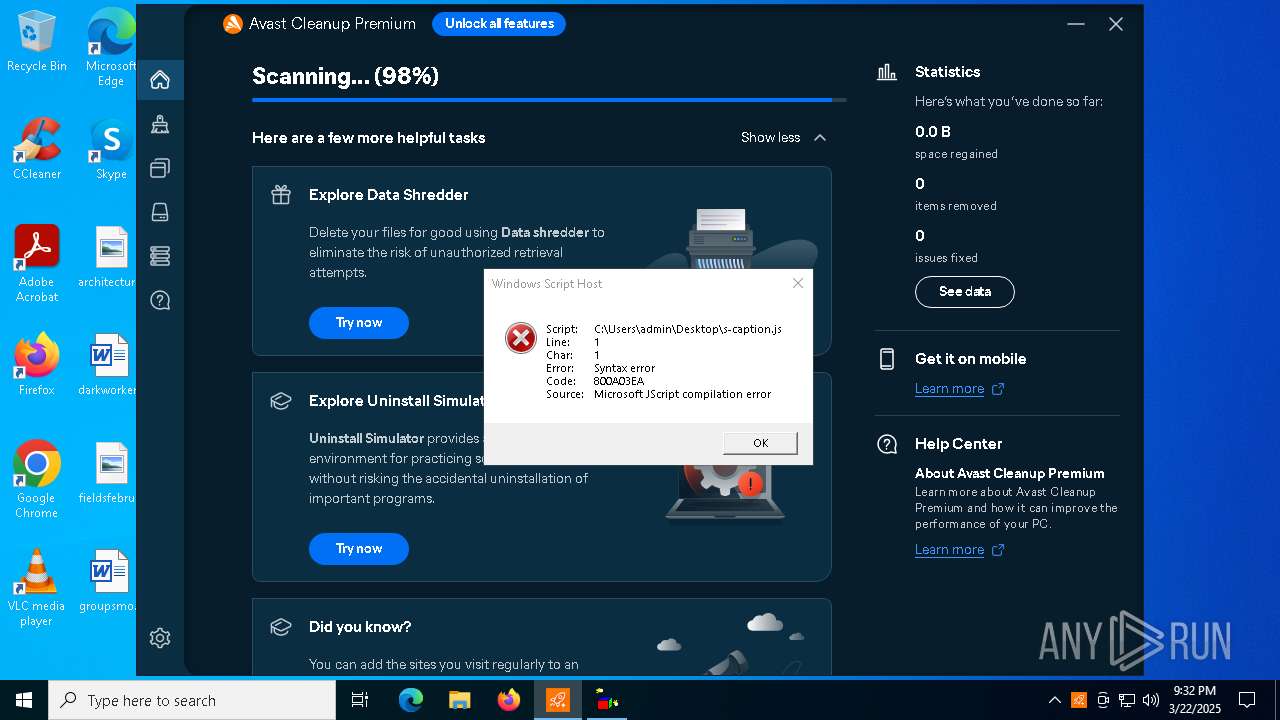This screenshot has width=1280, height=720.
Task: Click the Windows search box
Action: (192, 700)
